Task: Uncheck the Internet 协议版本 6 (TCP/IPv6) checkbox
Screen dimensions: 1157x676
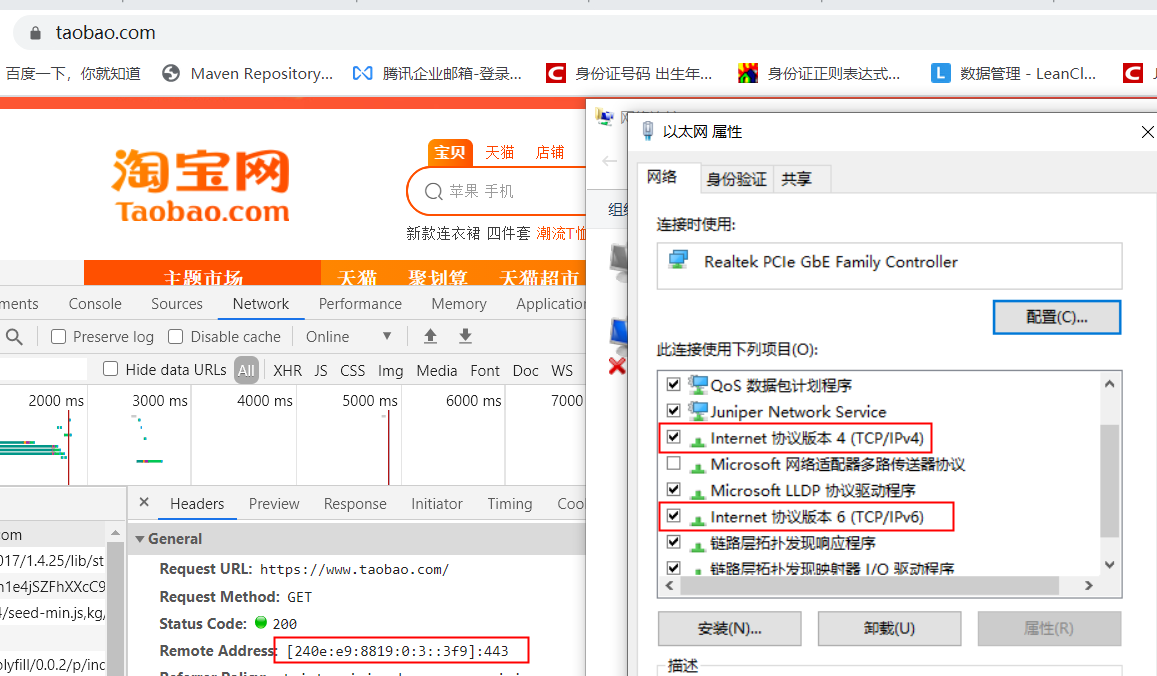Action: (x=673, y=516)
